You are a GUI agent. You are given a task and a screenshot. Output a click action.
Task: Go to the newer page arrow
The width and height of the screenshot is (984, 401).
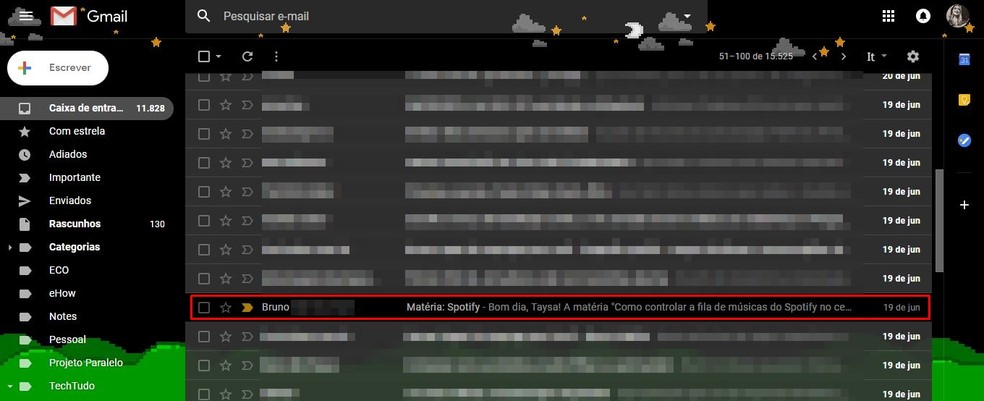tap(815, 56)
